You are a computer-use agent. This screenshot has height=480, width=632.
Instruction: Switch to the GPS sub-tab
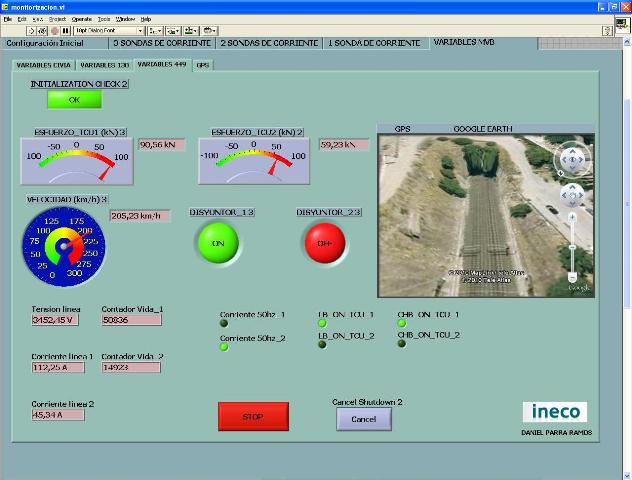(x=203, y=65)
